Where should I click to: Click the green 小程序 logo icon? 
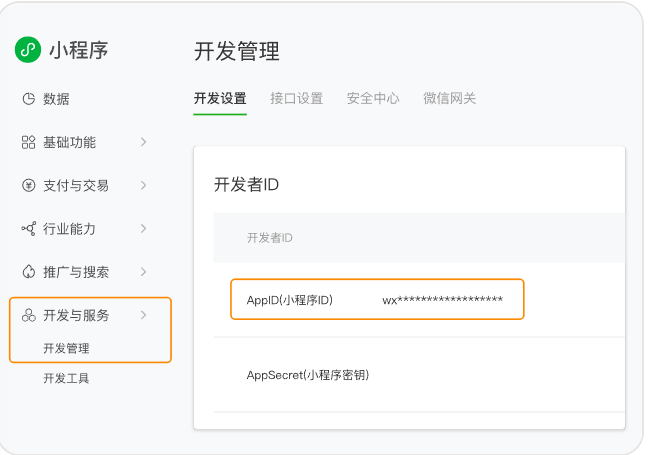click(x=28, y=50)
